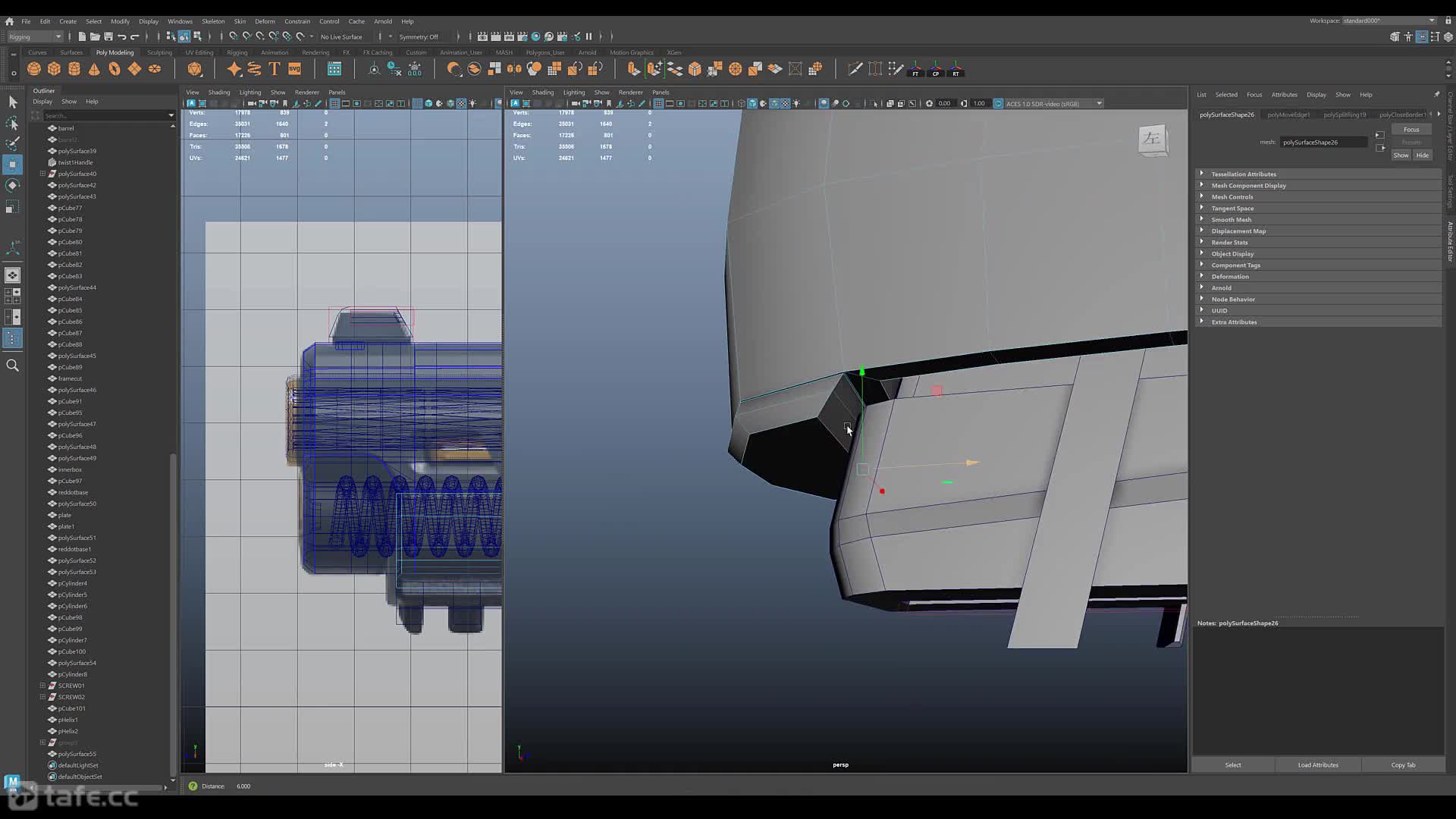Toggle select-by-component mode in status line

(x=197, y=36)
